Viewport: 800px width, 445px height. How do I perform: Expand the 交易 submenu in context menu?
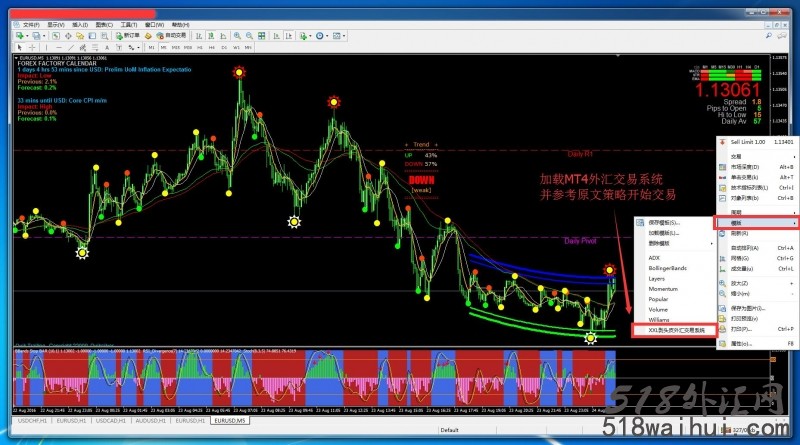coord(736,155)
